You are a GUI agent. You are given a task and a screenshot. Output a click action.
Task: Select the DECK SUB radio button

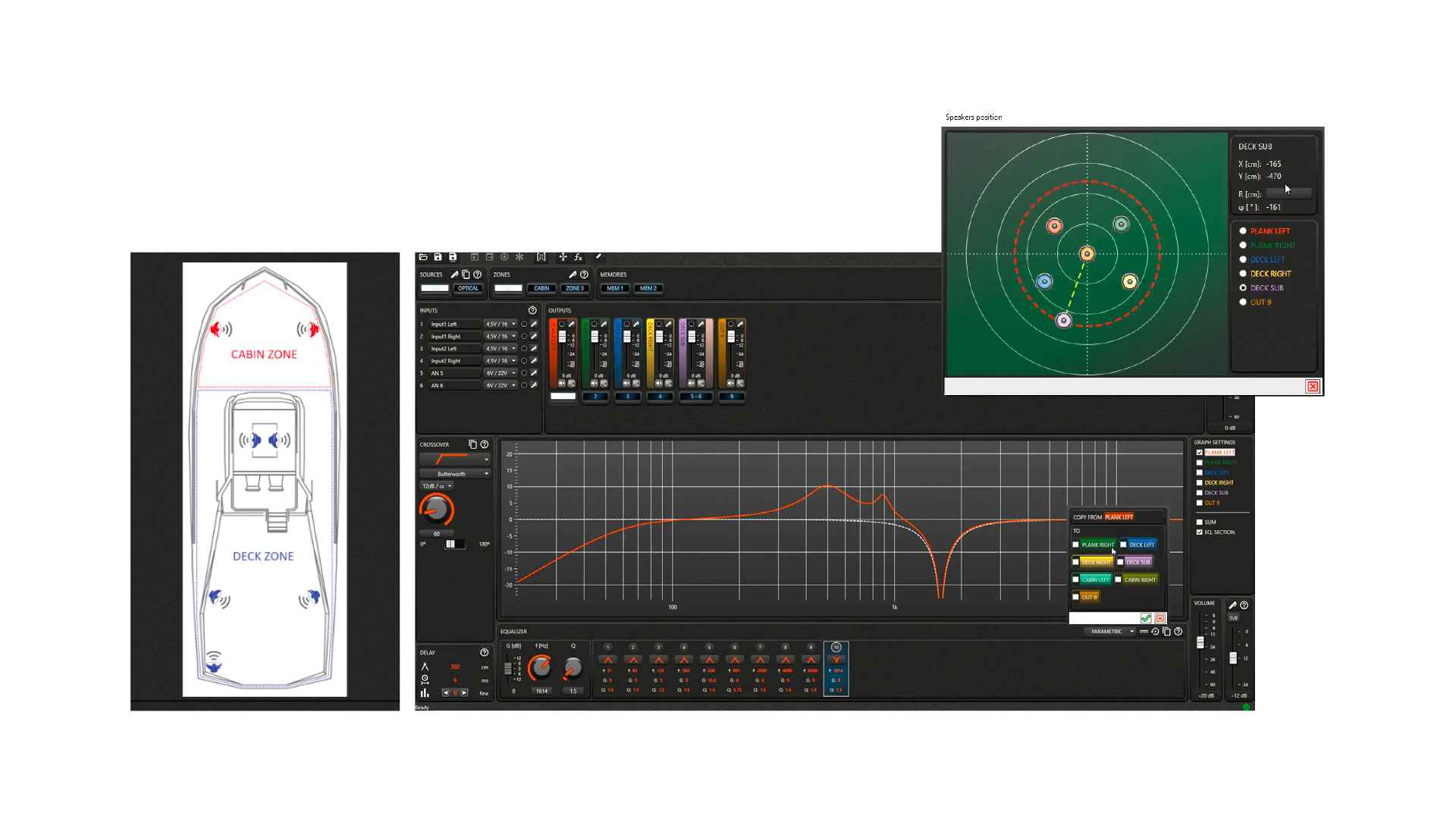tap(1243, 287)
